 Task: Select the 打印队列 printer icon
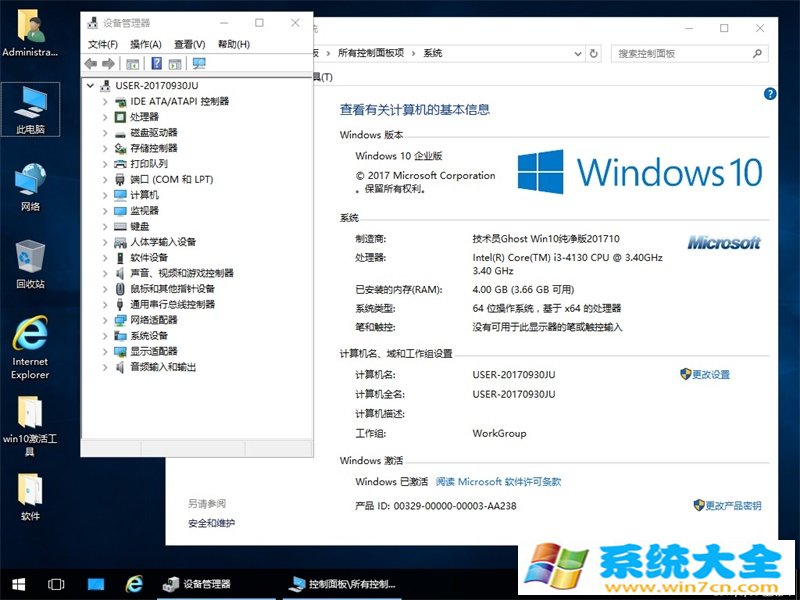[x=120, y=164]
